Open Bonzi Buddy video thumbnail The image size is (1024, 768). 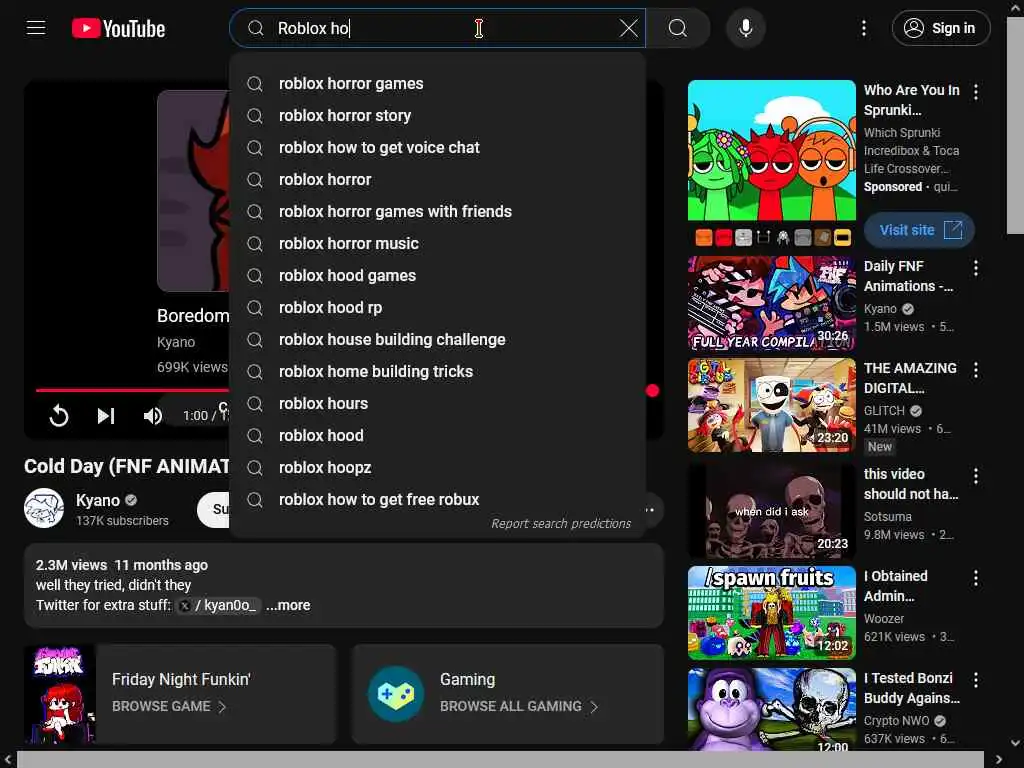tap(771, 709)
